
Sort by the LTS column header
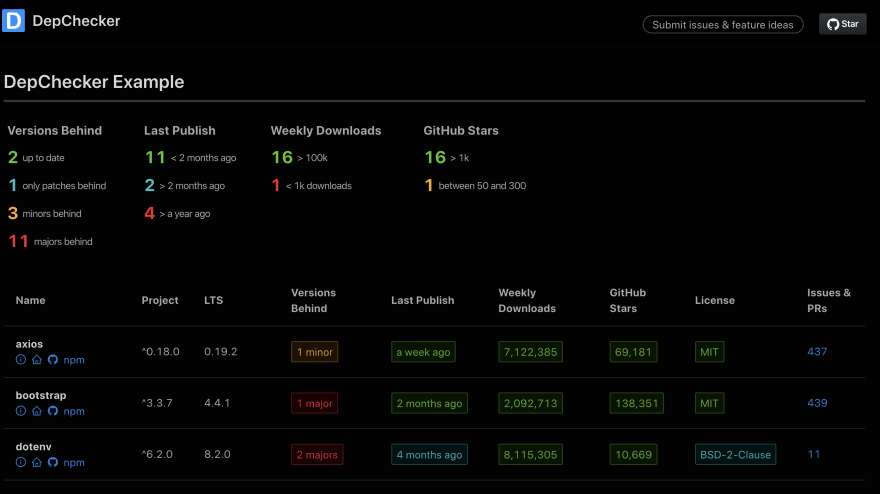[x=213, y=300]
